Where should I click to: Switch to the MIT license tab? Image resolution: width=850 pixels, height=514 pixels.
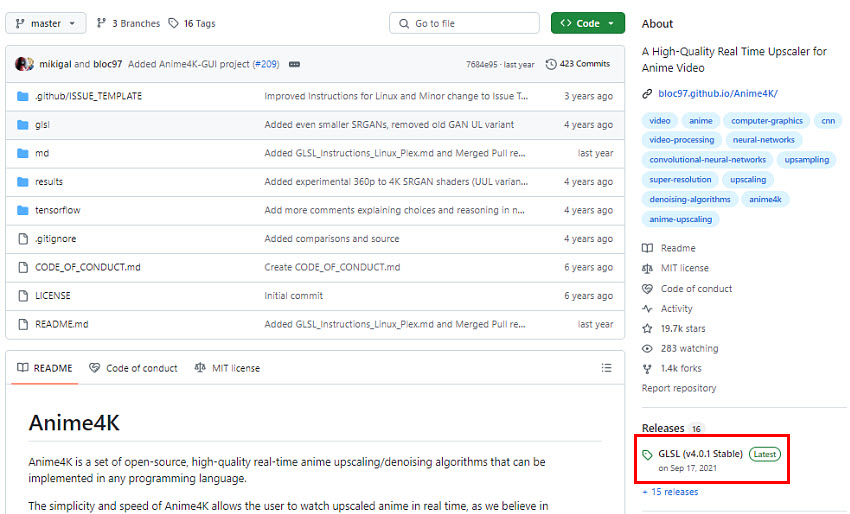[227, 368]
